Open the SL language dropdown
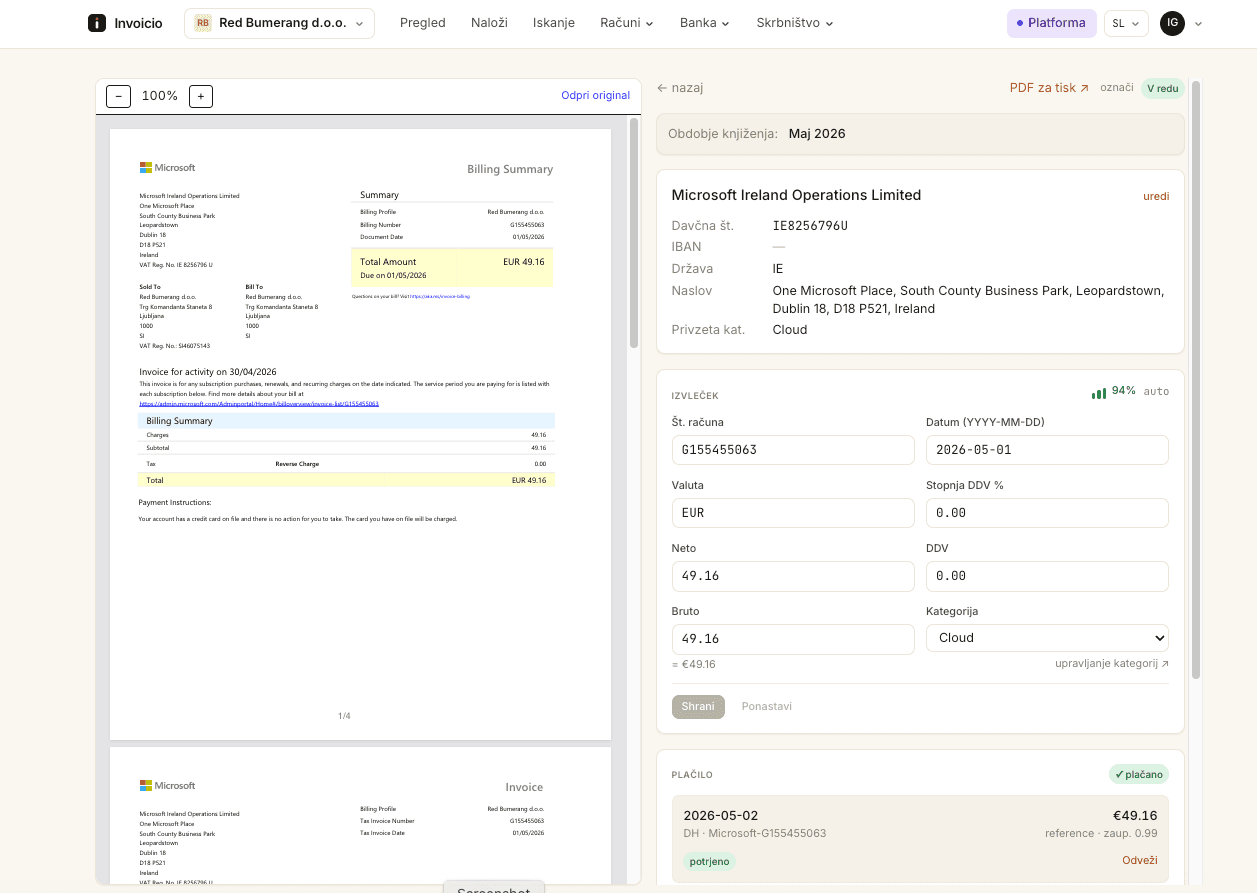 (x=1126, y=23)
